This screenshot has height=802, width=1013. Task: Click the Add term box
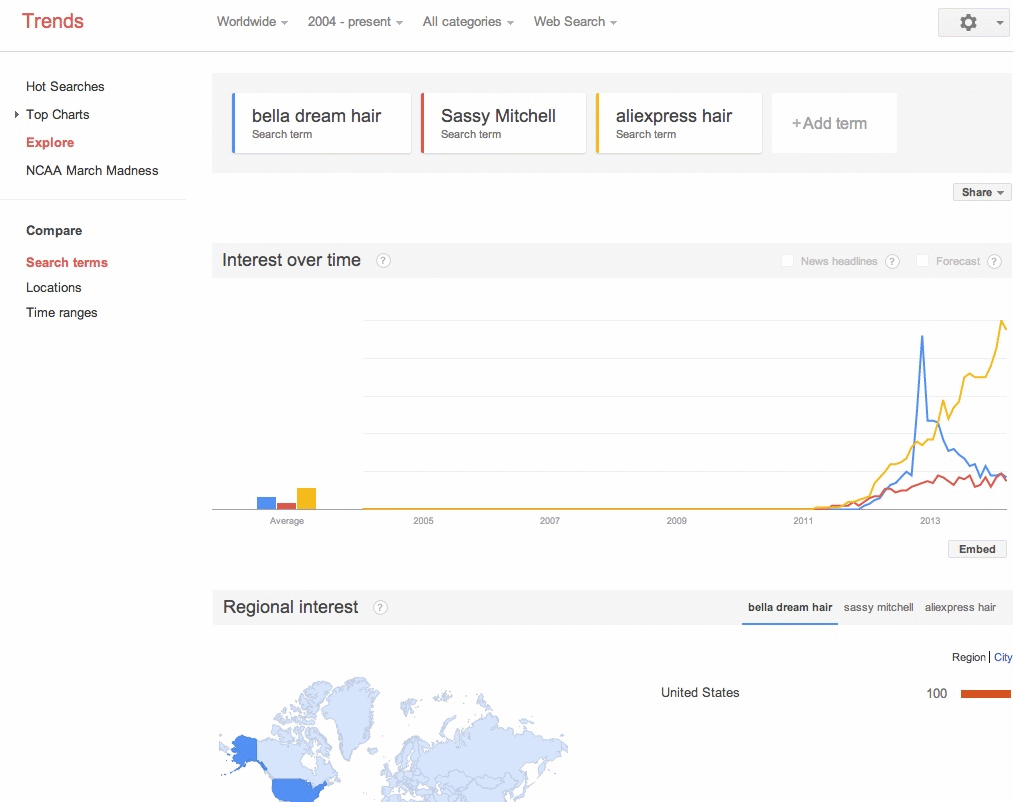(834, 123)
